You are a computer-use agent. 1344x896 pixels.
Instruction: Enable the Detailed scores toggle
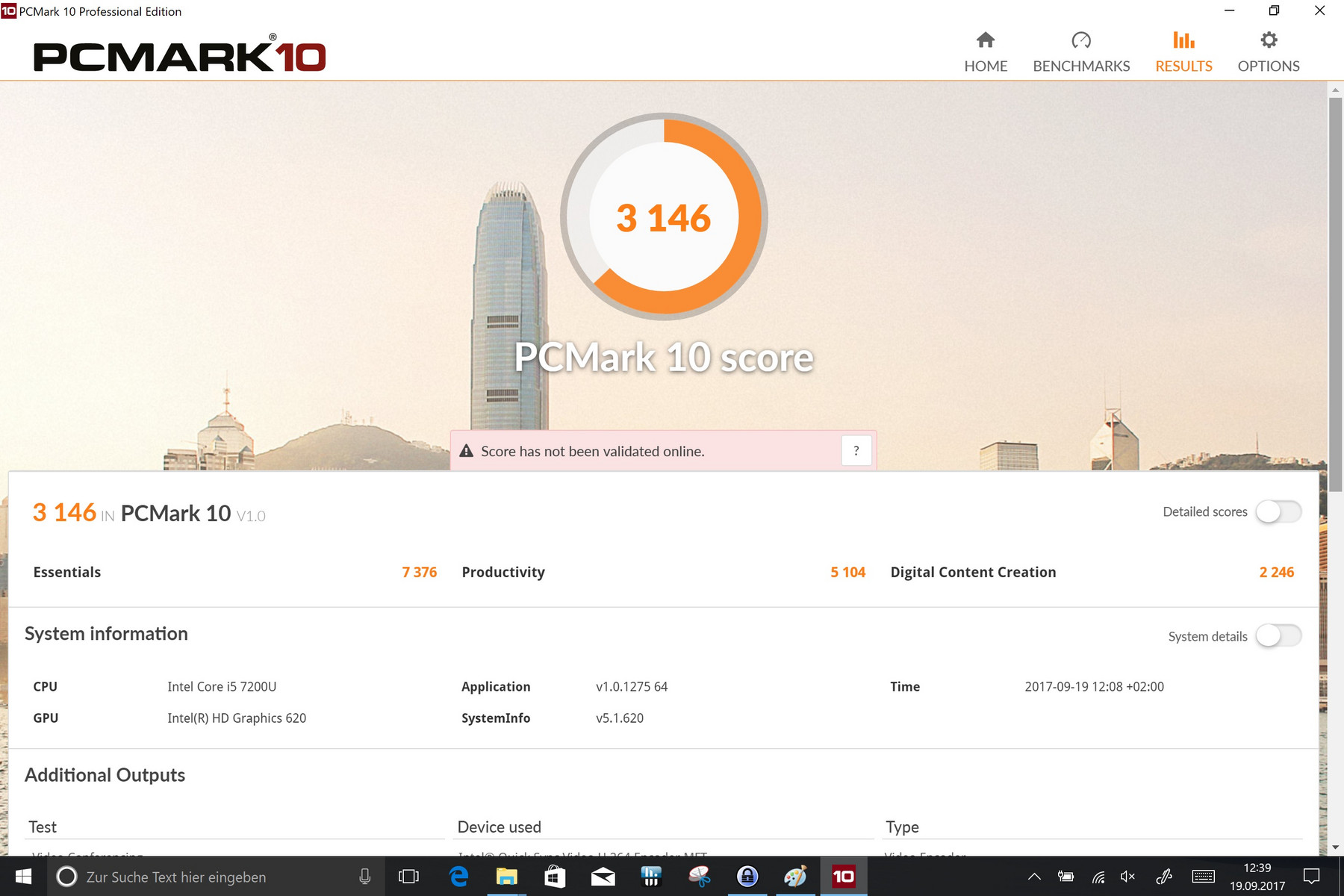[x=1278, y=512]
